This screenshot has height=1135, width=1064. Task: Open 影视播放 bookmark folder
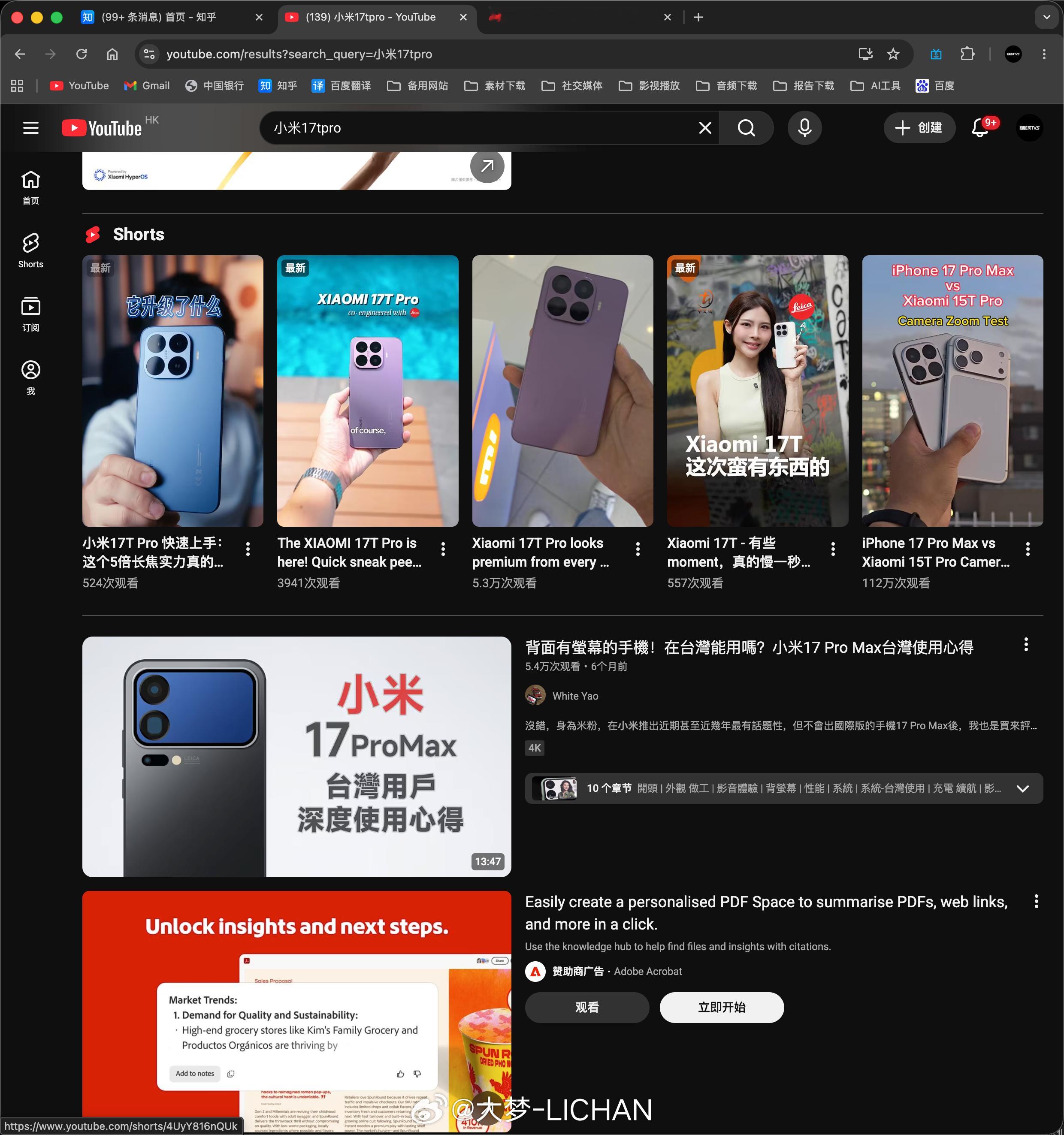point(649,86)
